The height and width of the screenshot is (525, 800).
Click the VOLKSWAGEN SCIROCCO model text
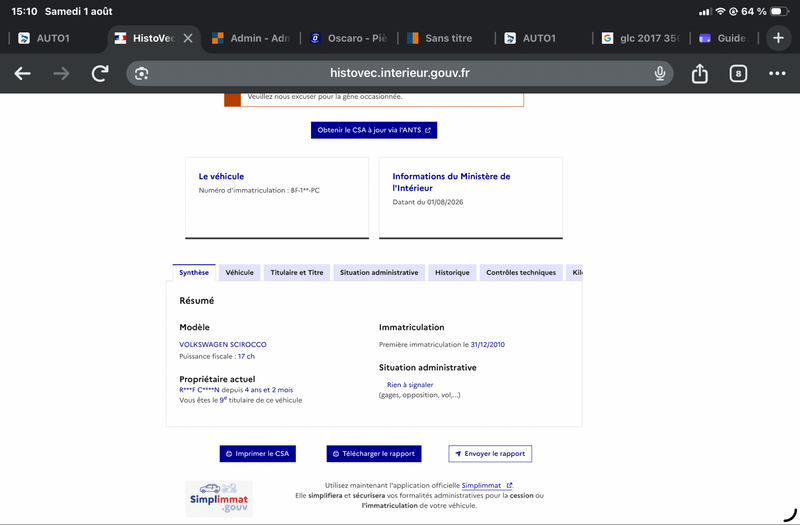(x=223, y=344)
